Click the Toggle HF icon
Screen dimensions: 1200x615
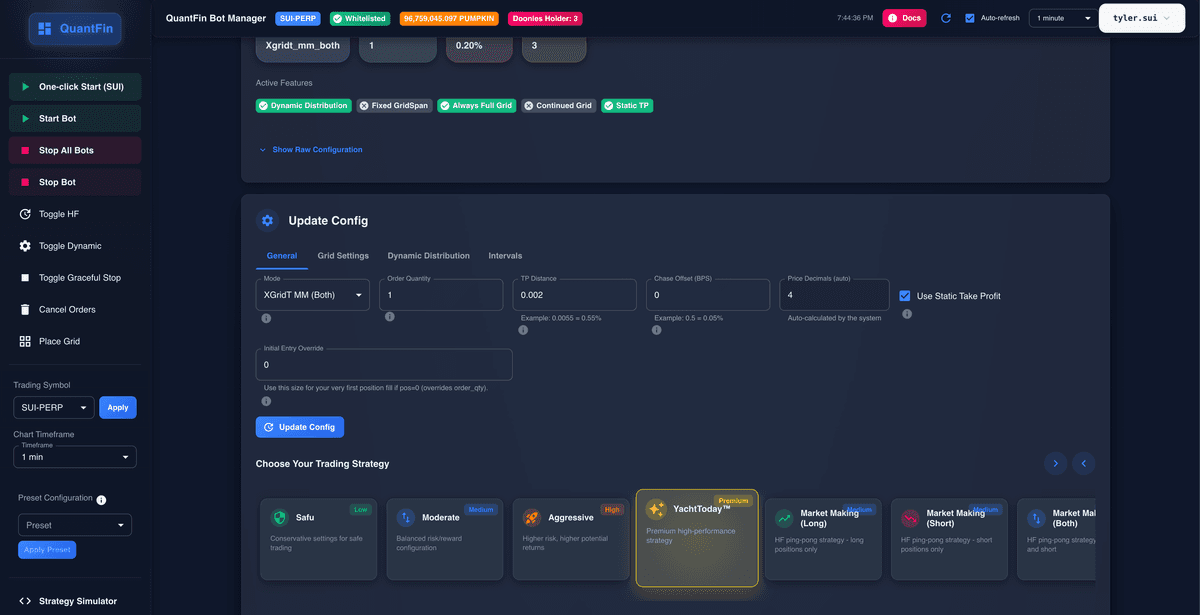(x=25, y=214)
